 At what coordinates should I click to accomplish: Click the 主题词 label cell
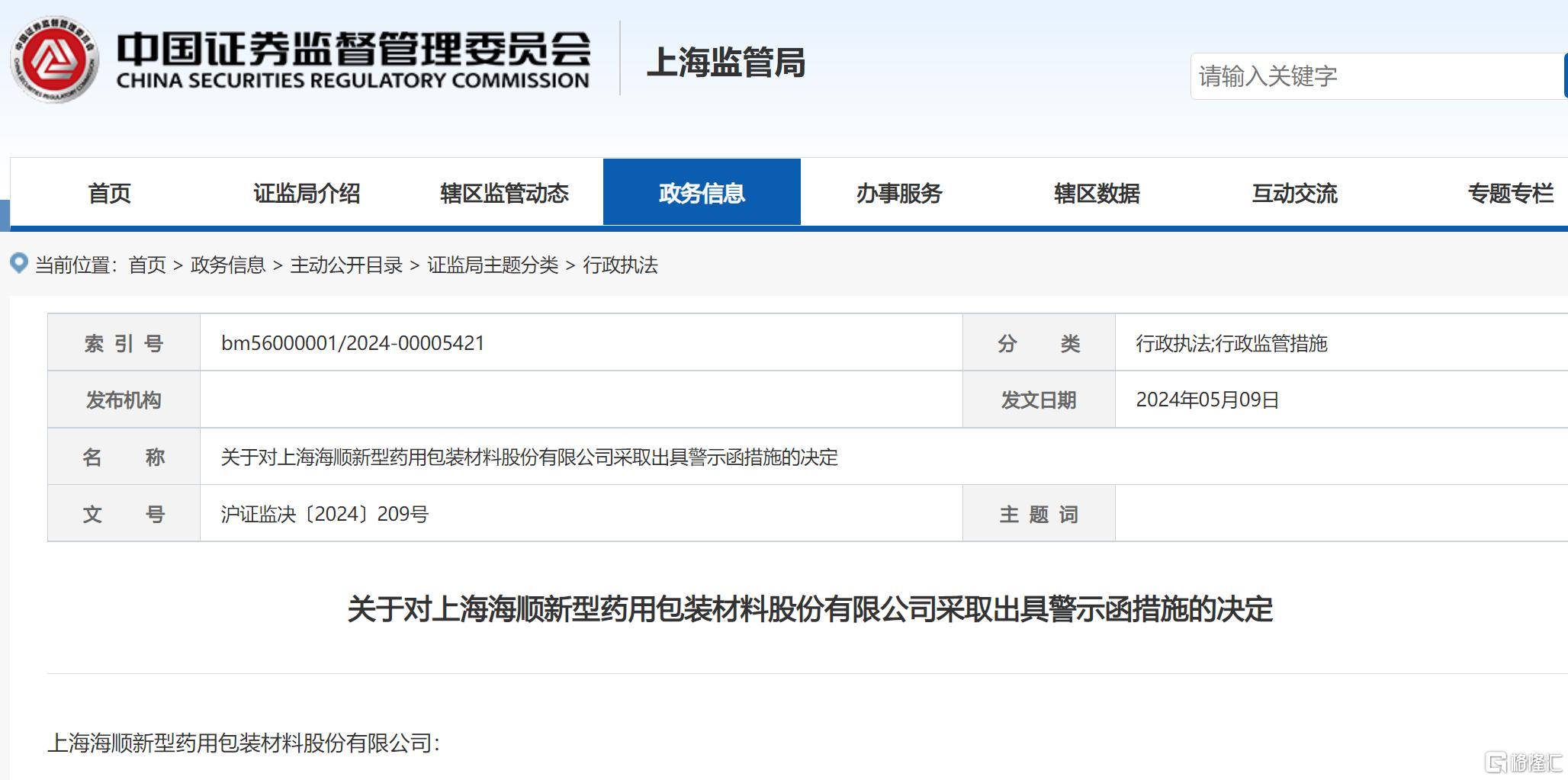[x=1039, y=514]
